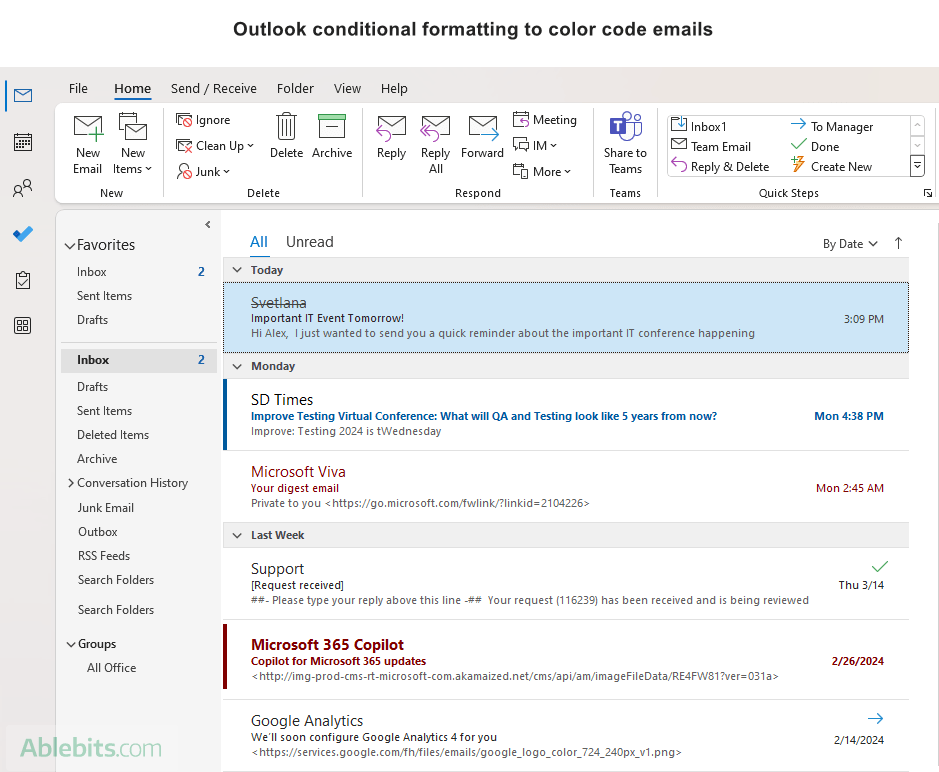Run the Done quick step
The width and height of the screenshot is (939, 772).
click(x=815, y=146)
